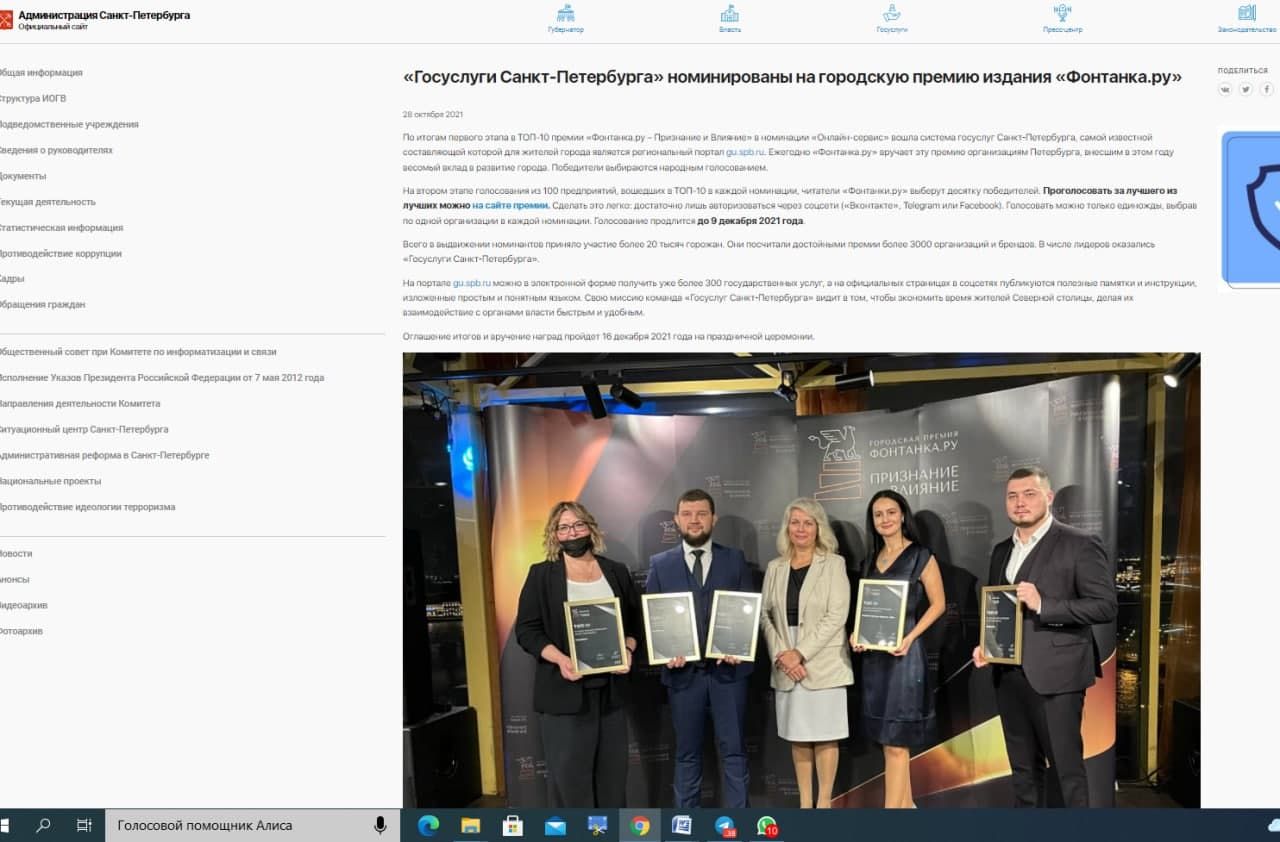
Task: Open Telegram from the taskbar
Action: (725, 826)
